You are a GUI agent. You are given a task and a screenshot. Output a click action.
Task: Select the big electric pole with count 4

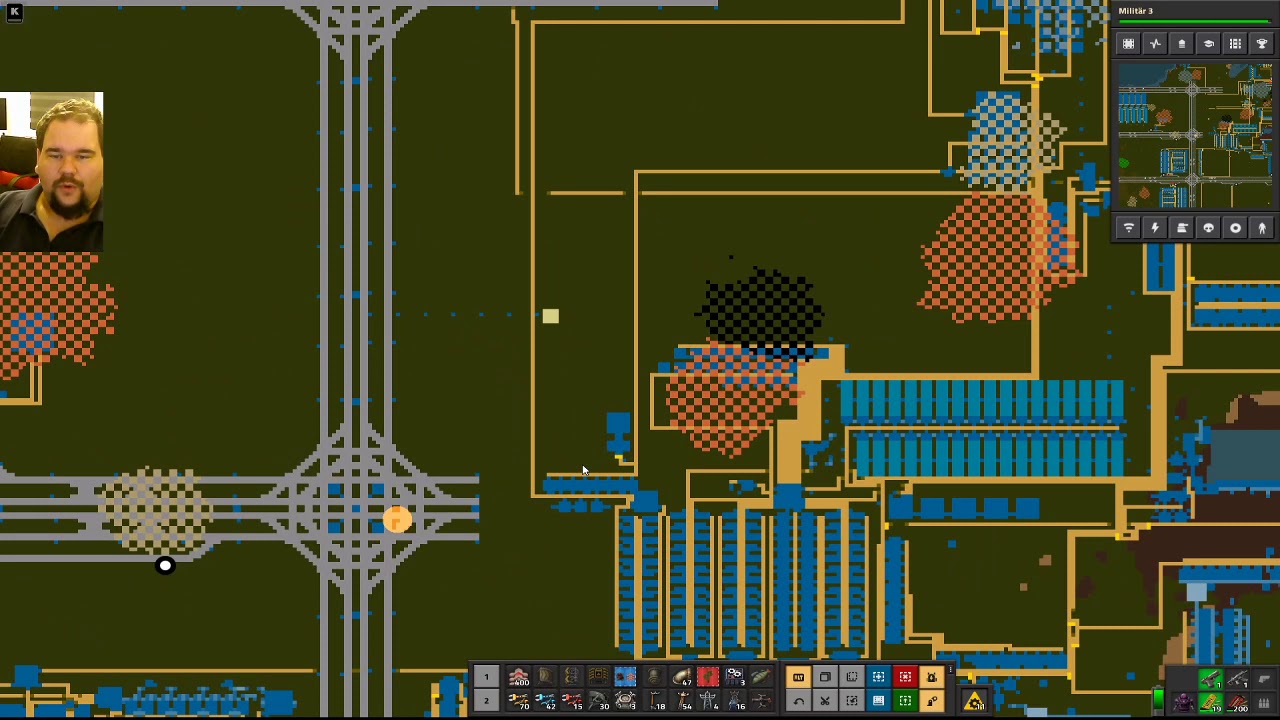[x=707, y=701]
